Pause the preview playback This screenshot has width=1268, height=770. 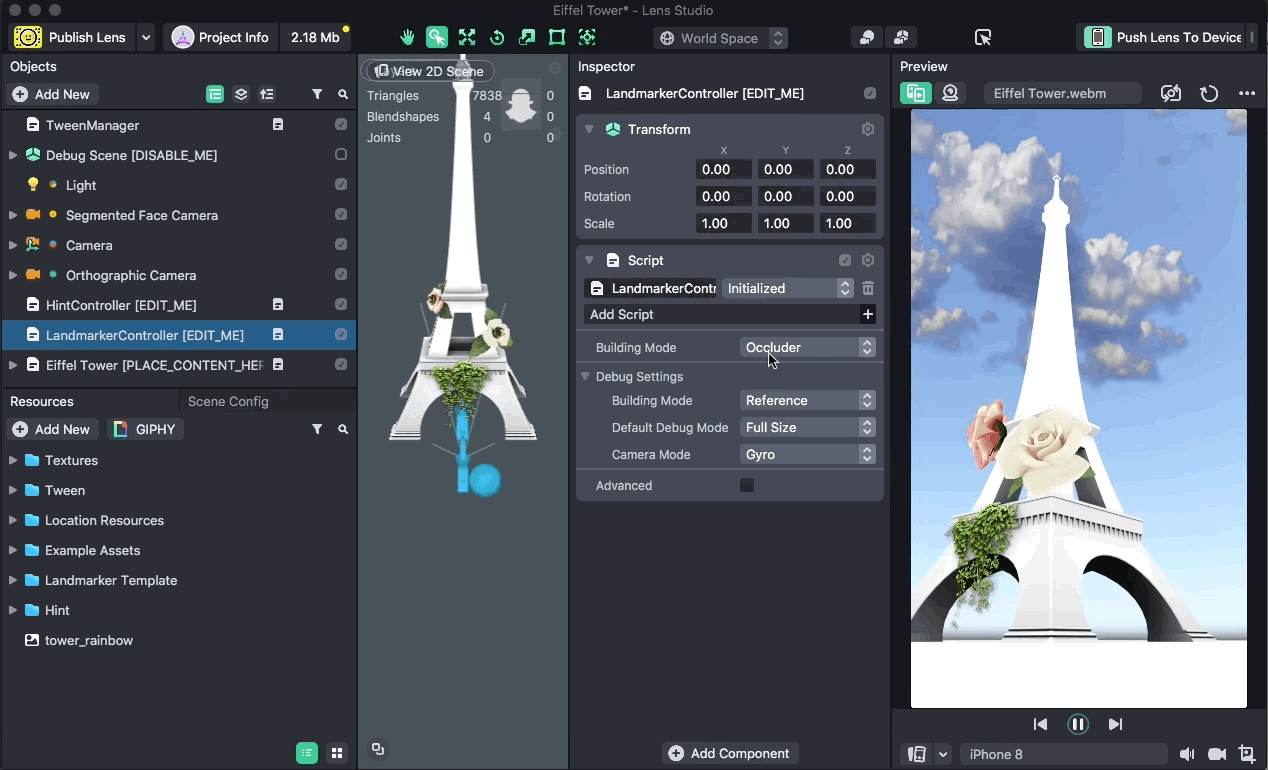click(1078, 724)
